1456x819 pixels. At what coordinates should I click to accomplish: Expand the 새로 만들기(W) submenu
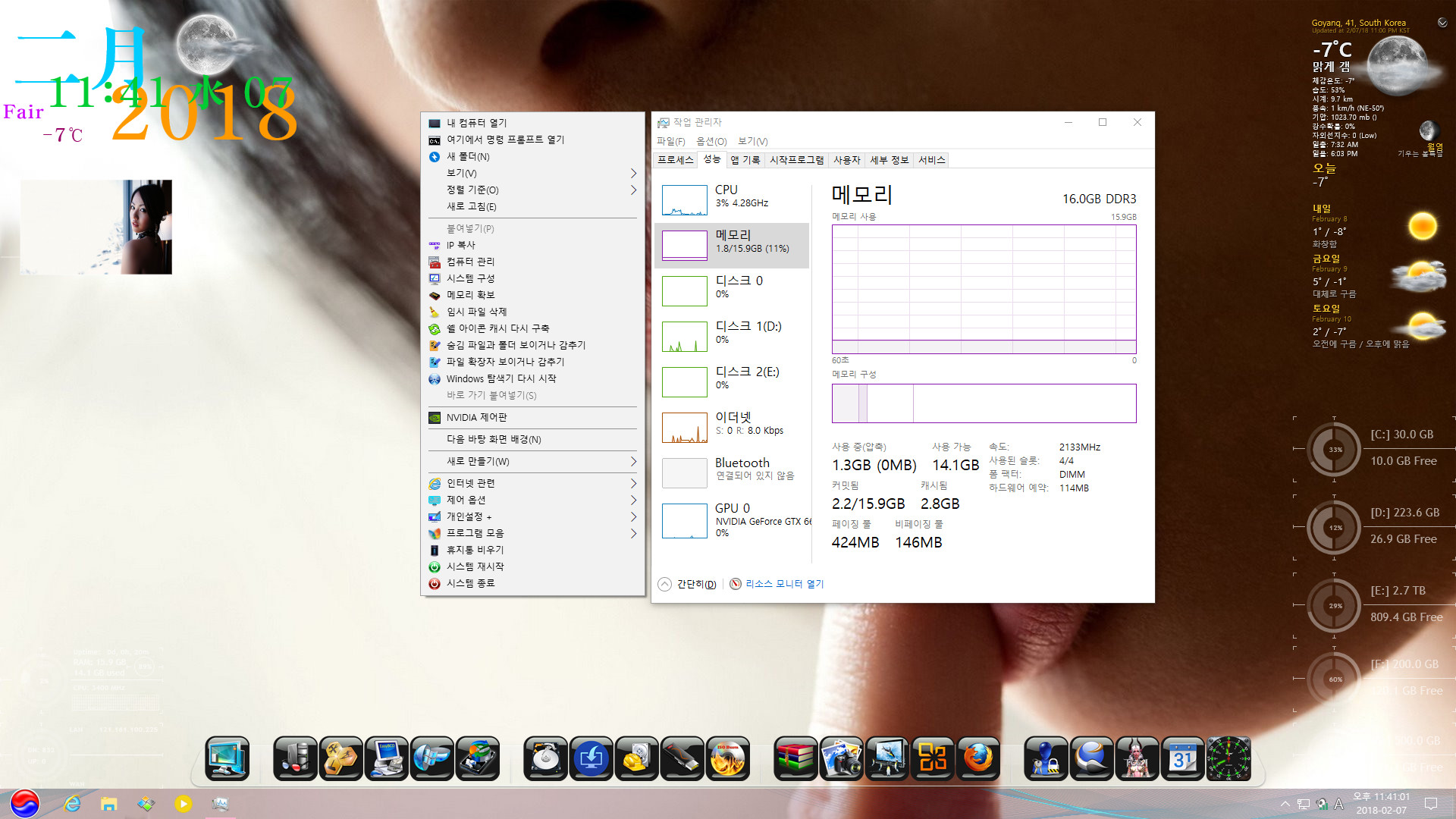[x=633, y=462]
